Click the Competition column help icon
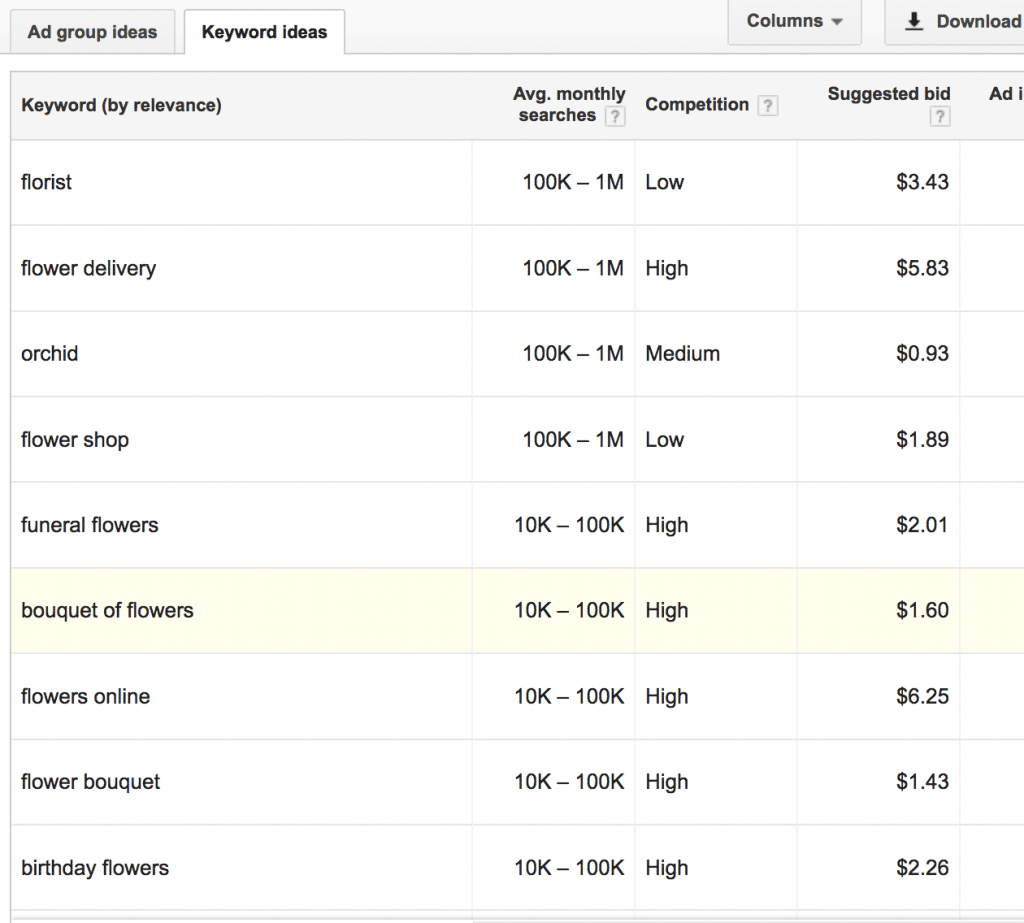Screen dimensions: 1024x923 (767, 105)
